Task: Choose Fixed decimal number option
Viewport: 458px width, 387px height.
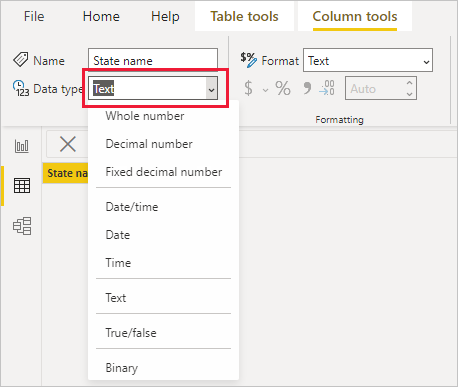Action: [164, 172]
